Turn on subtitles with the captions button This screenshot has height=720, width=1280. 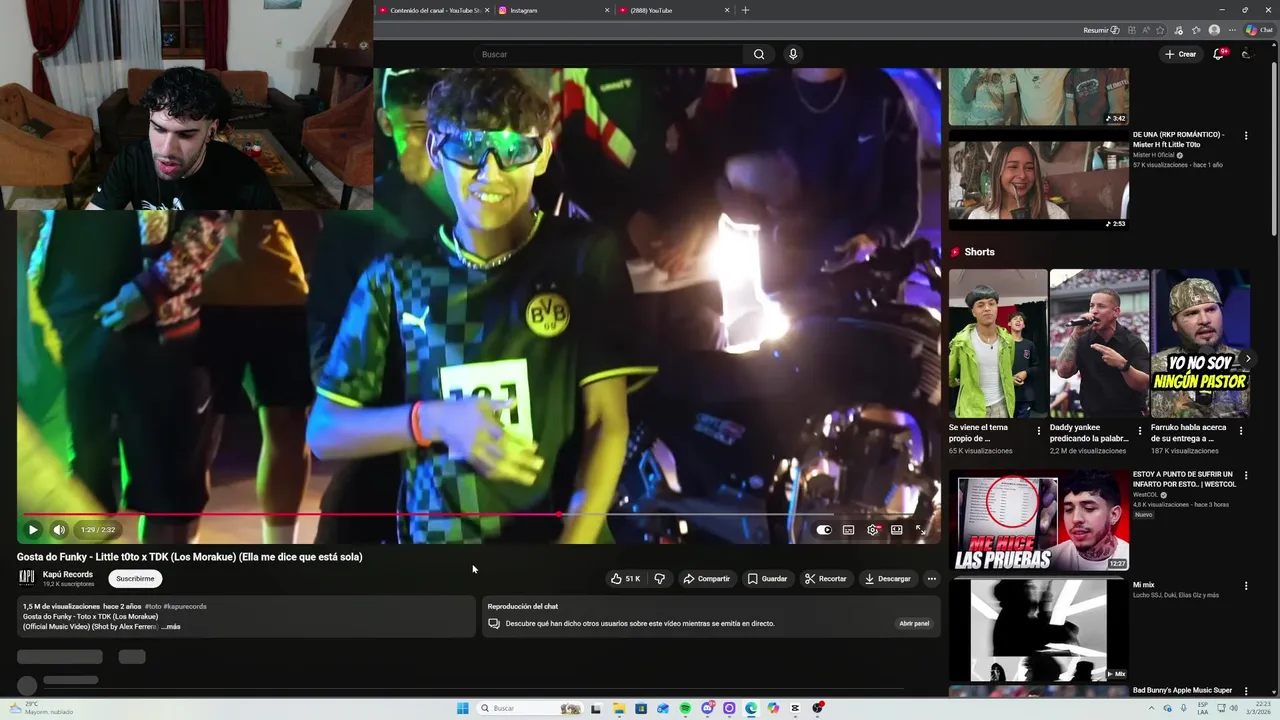(848, 530)
